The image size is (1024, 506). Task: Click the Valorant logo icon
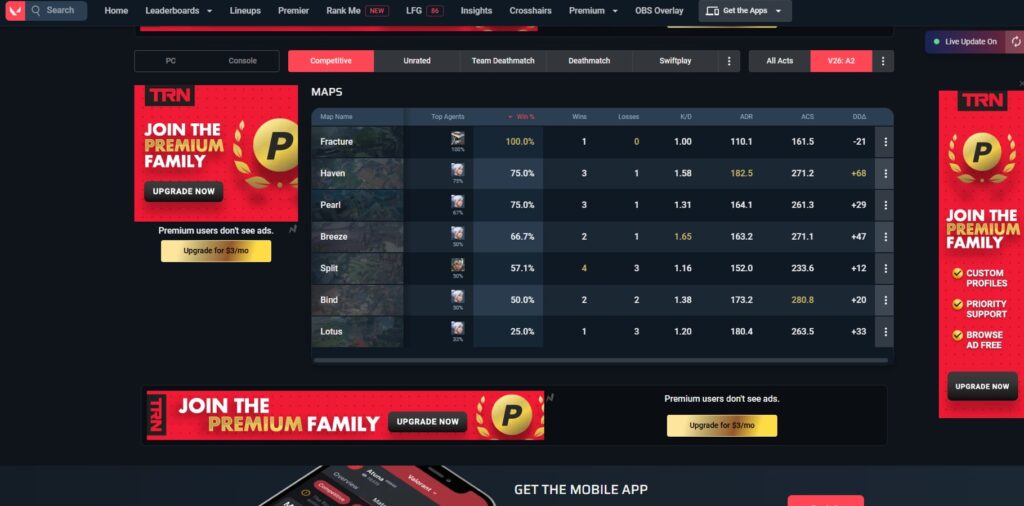click(14, 10)
